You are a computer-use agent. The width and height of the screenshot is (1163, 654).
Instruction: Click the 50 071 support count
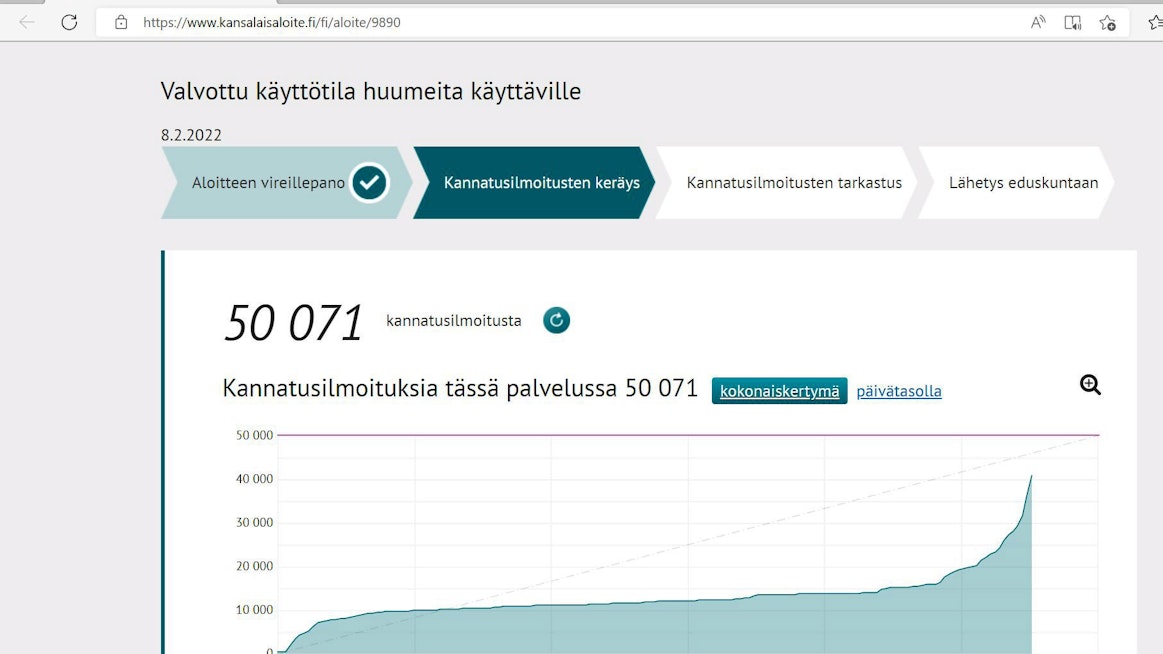[294, 323]
